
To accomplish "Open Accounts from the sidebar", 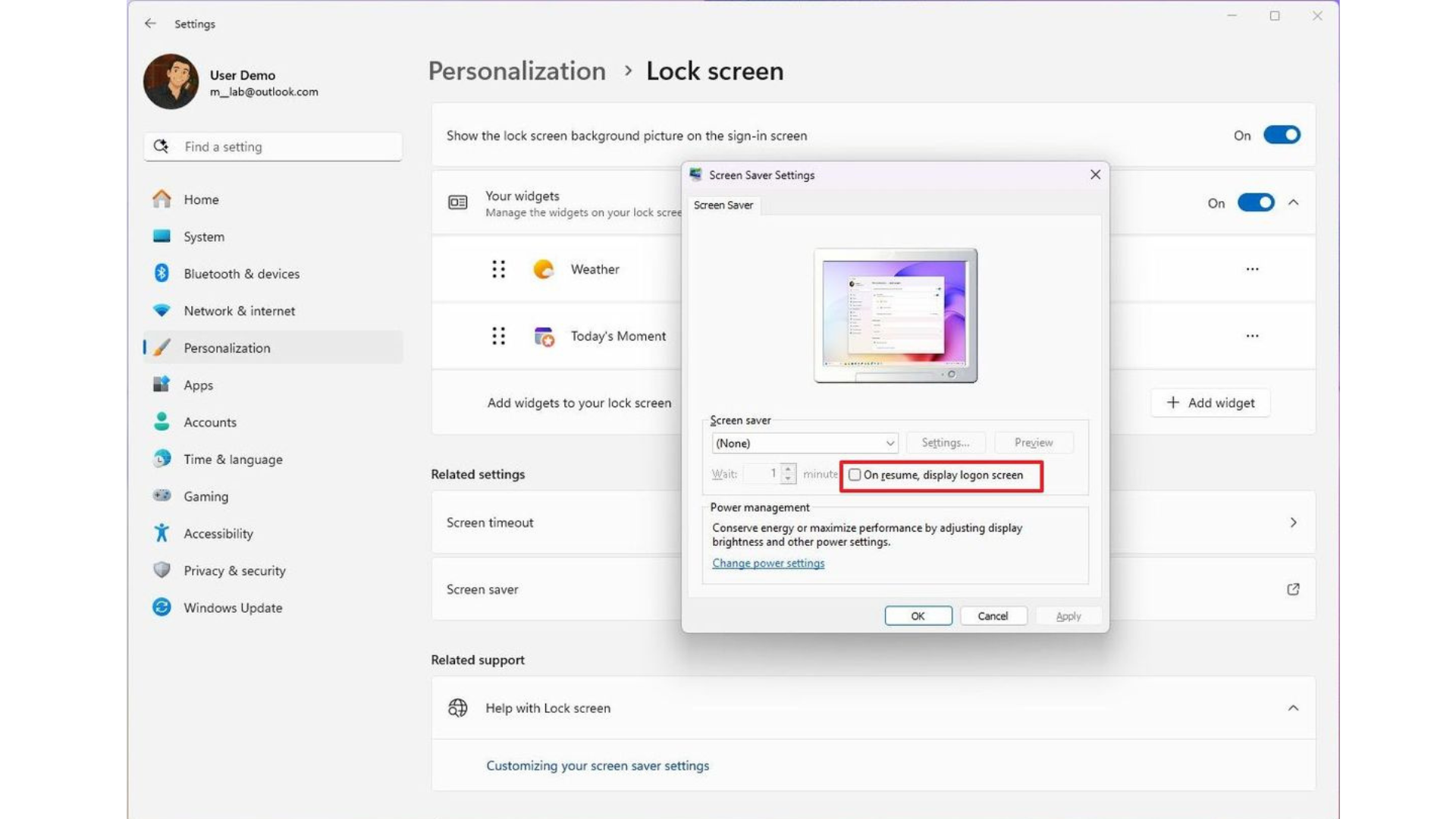I will [x=210, y=422].
